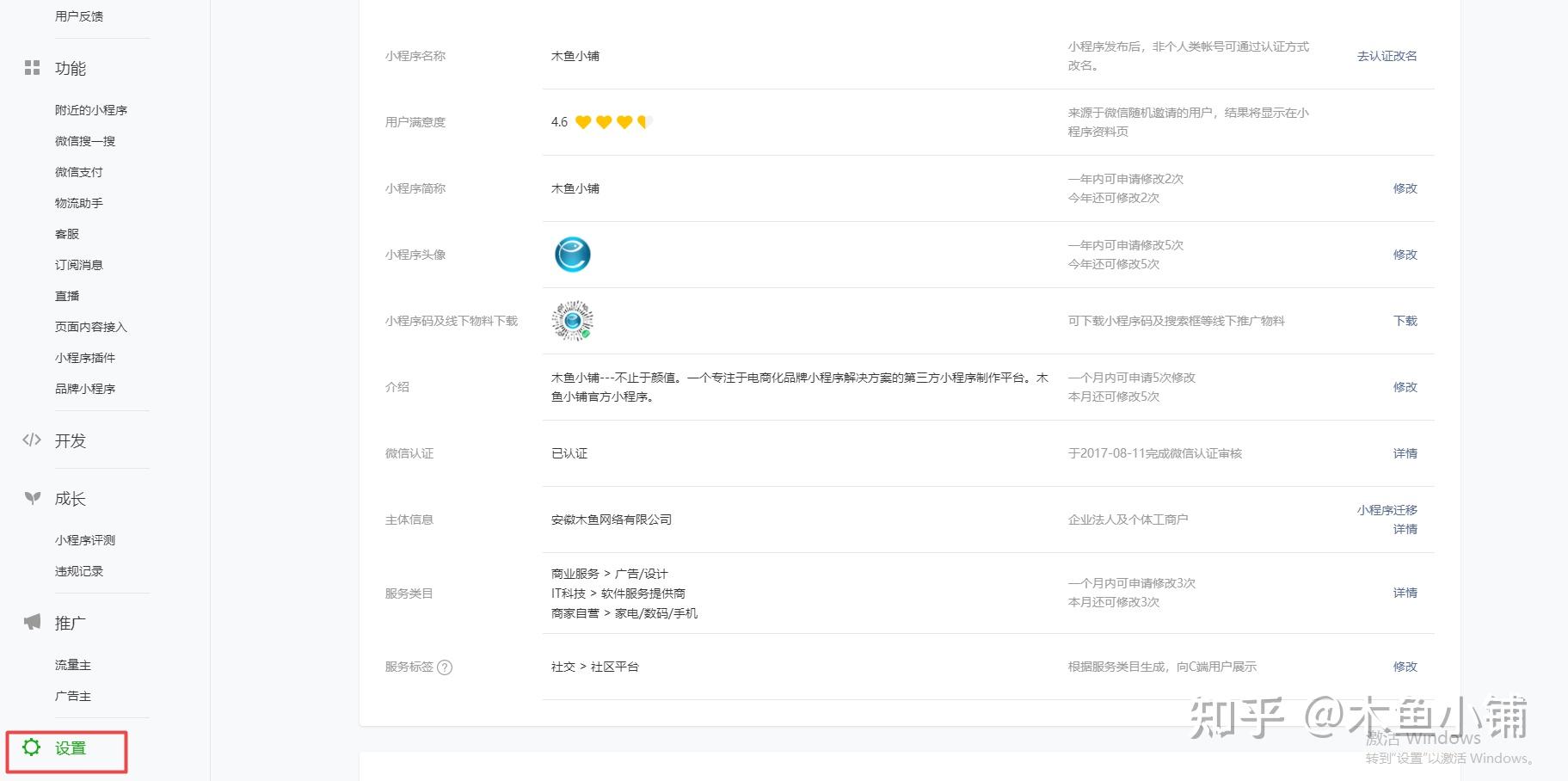Click 修改 in the 小程序简称 row
This screenshot has width=1568, height=781.
pyautogui.click(x=1405, y=188)
